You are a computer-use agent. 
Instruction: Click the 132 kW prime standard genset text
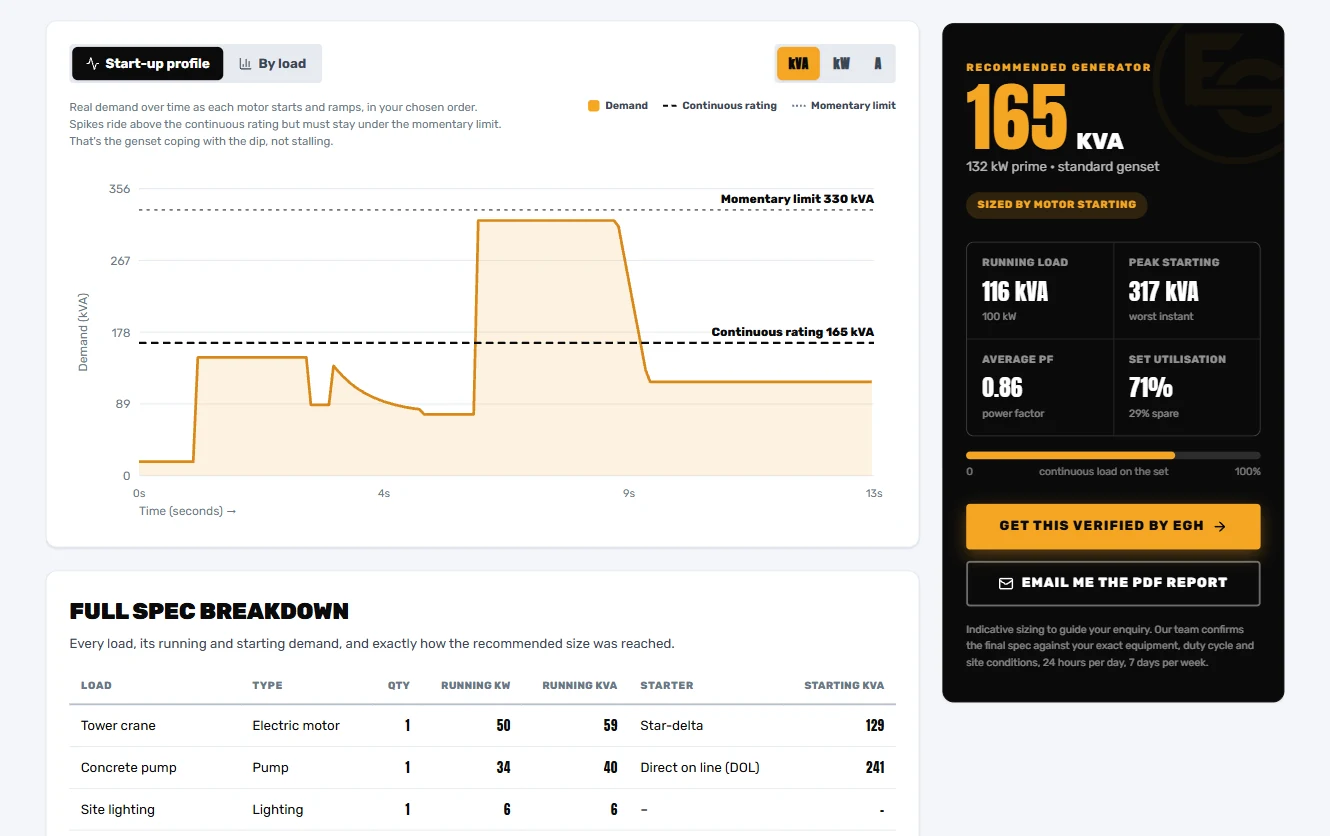pyautogui.click(x=1062, y=166)
